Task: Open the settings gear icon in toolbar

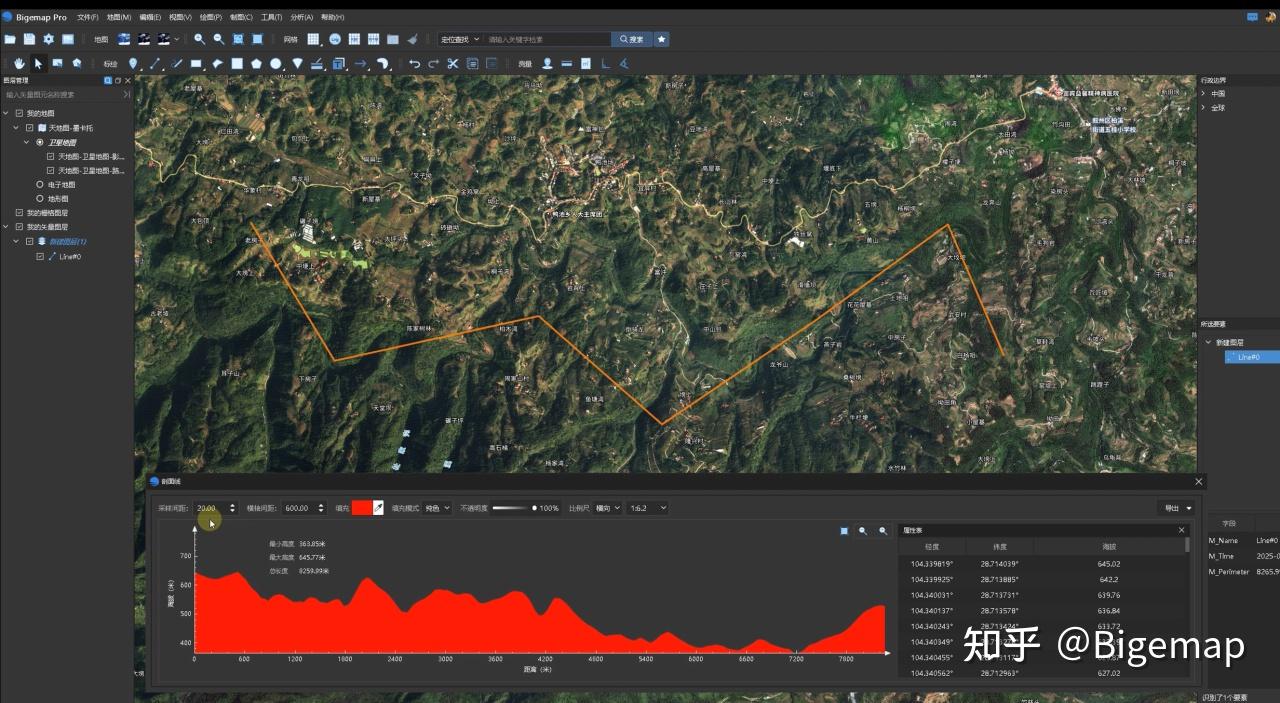Action: pyautogui.click(x=48, y=39)
